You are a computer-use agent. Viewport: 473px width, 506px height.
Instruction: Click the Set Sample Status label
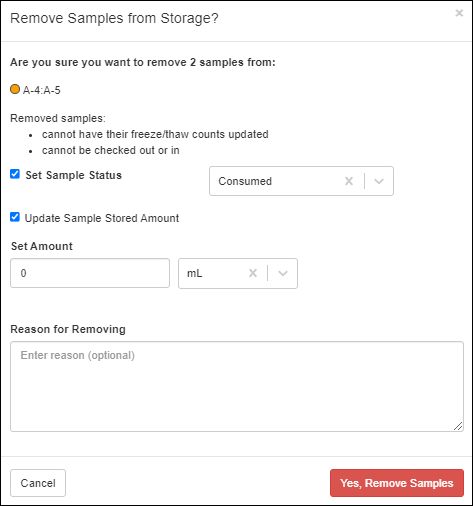[74, 175]
